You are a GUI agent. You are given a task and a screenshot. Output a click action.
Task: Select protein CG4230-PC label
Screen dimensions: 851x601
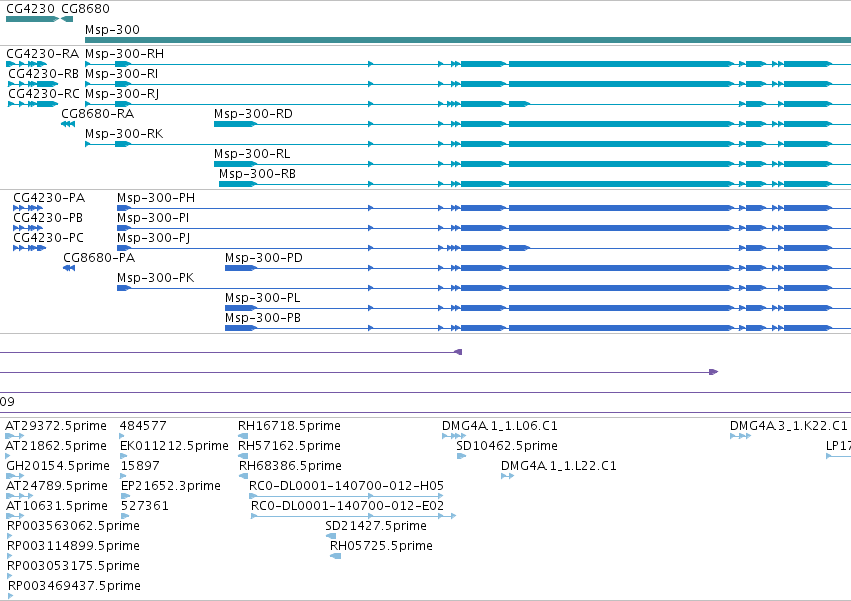pyautogui.click(x=48, y=238)
